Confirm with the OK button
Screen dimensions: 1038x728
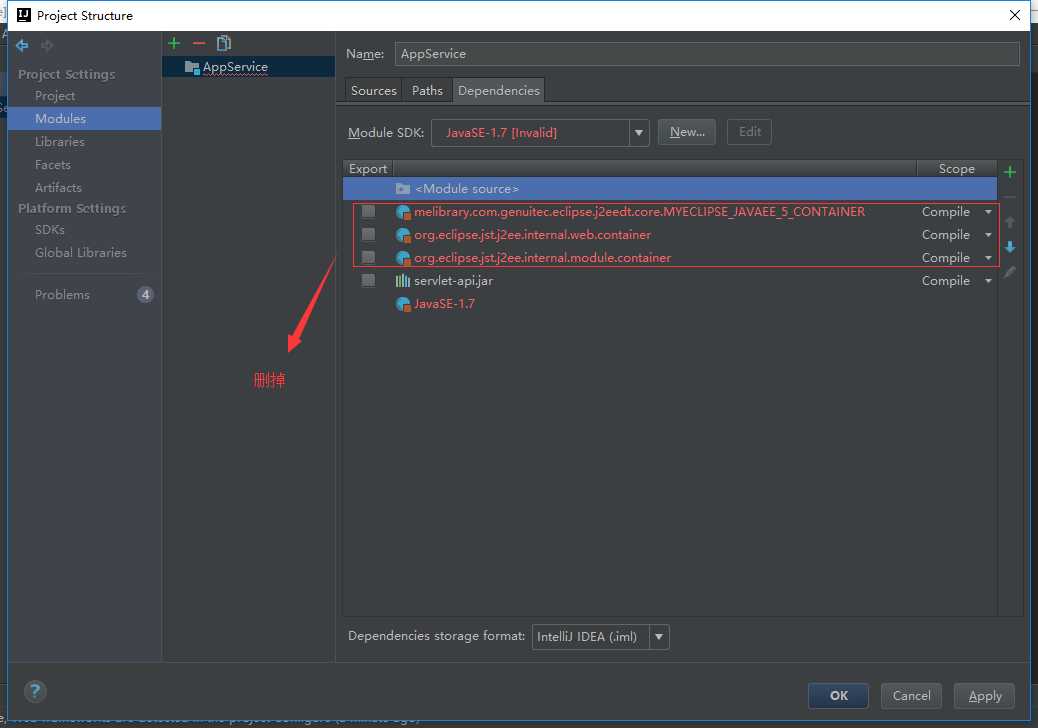click(838, 696)
